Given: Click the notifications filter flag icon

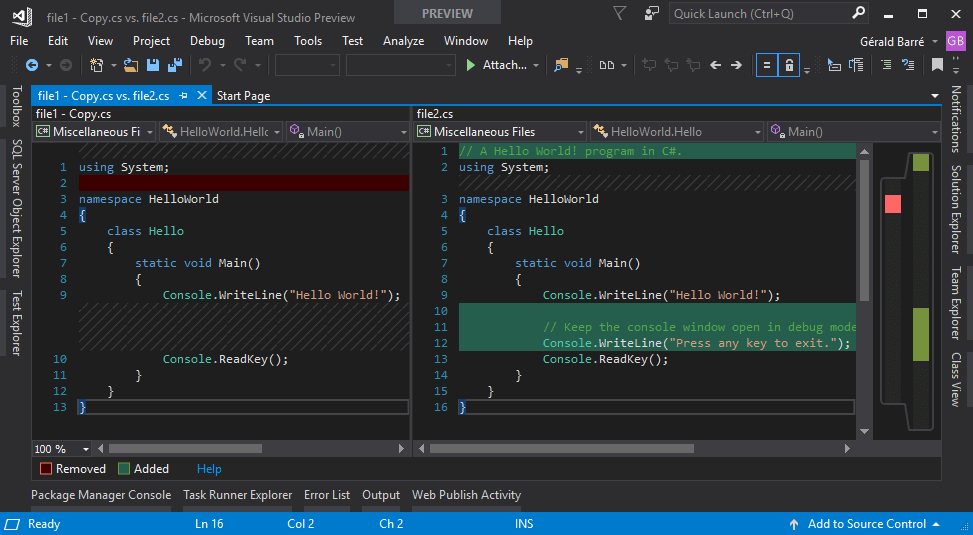Looking at the screenshot, I should (620, 14).
